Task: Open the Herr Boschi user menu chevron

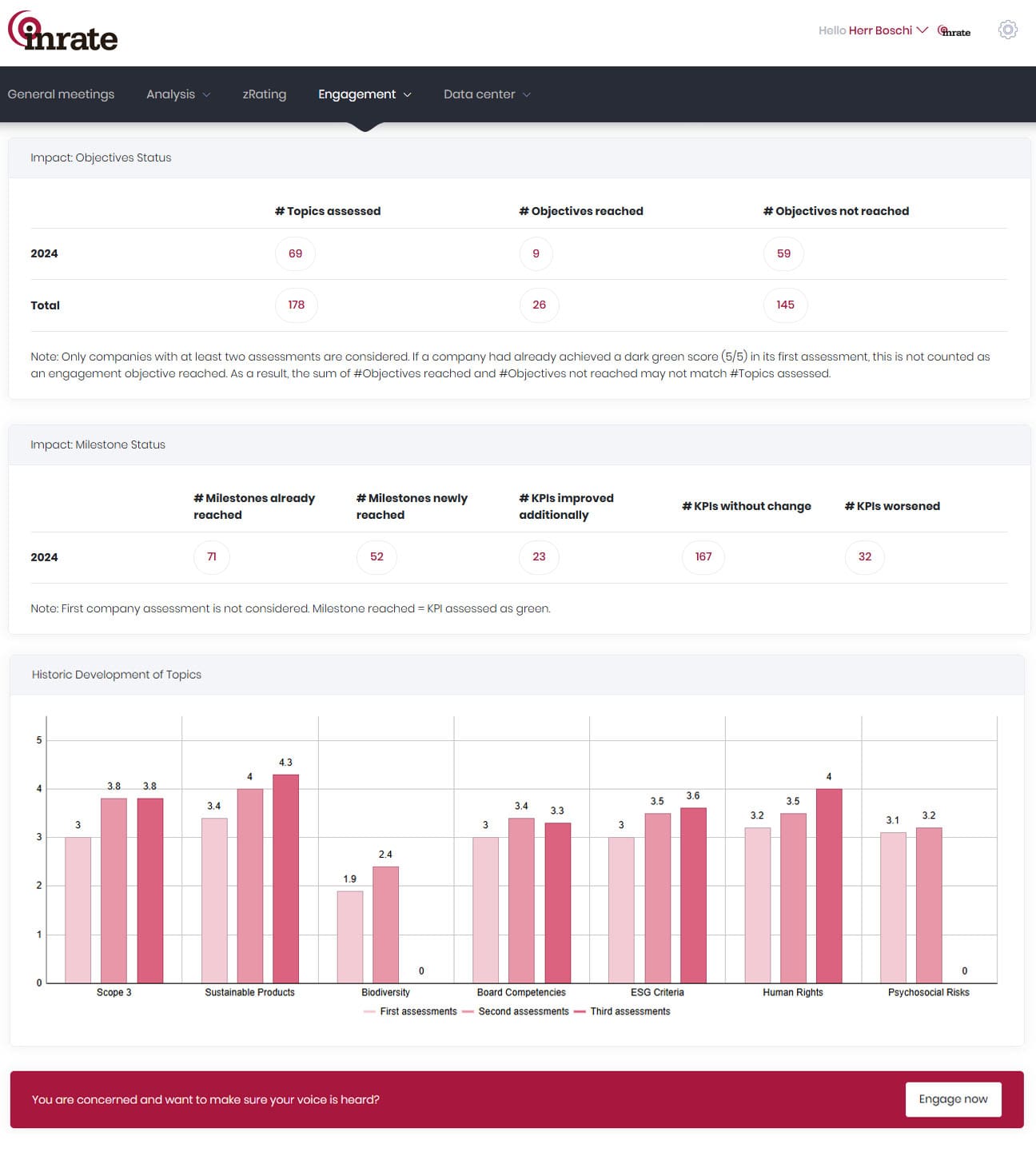Action: (x=922, y=30)
